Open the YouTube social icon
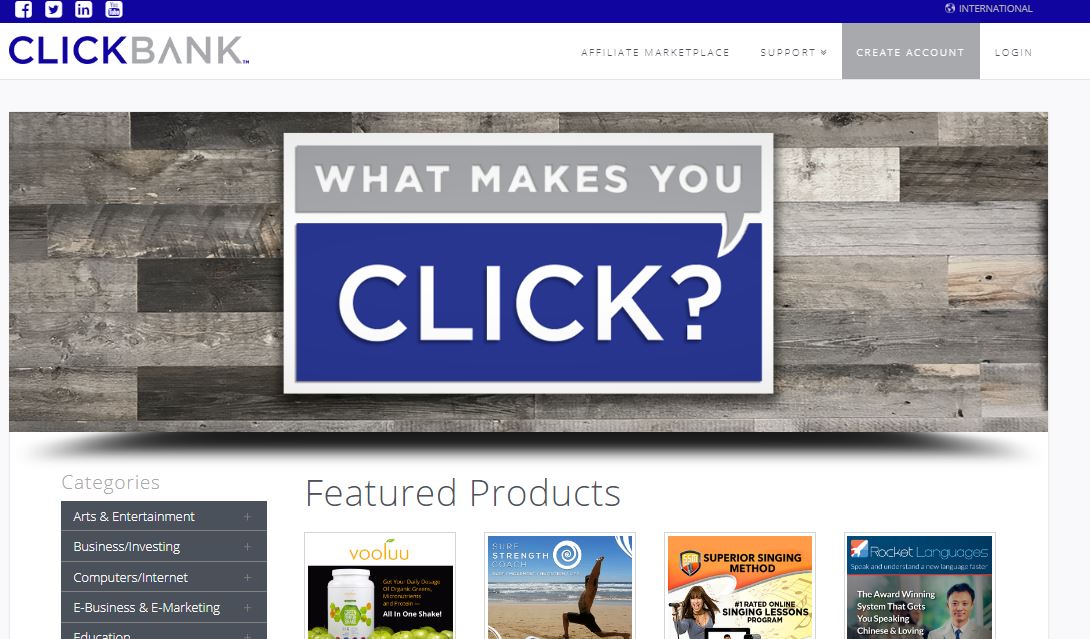 (x=114, y=9)
